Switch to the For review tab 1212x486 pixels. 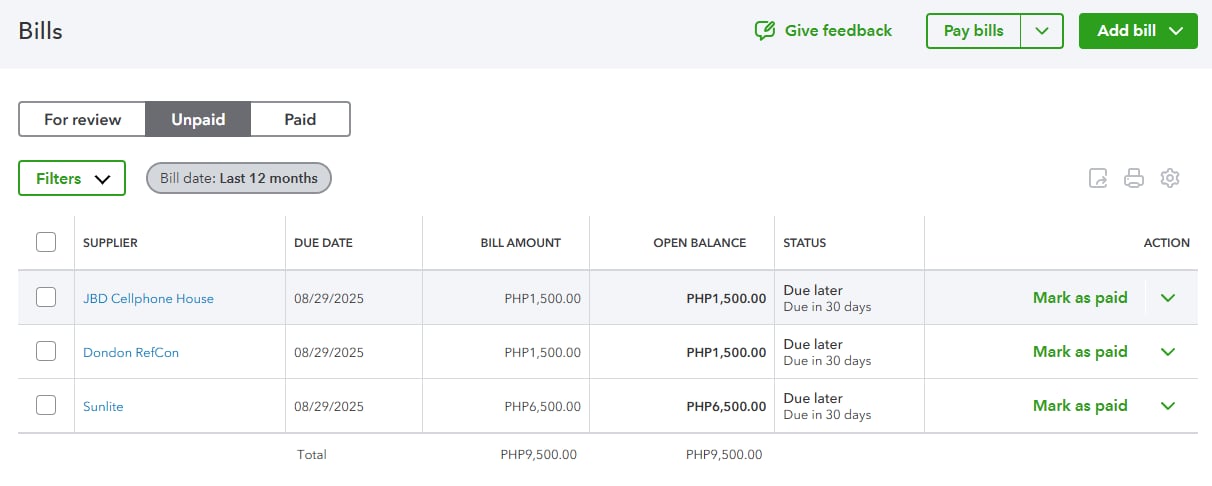(x=82, y=119)
